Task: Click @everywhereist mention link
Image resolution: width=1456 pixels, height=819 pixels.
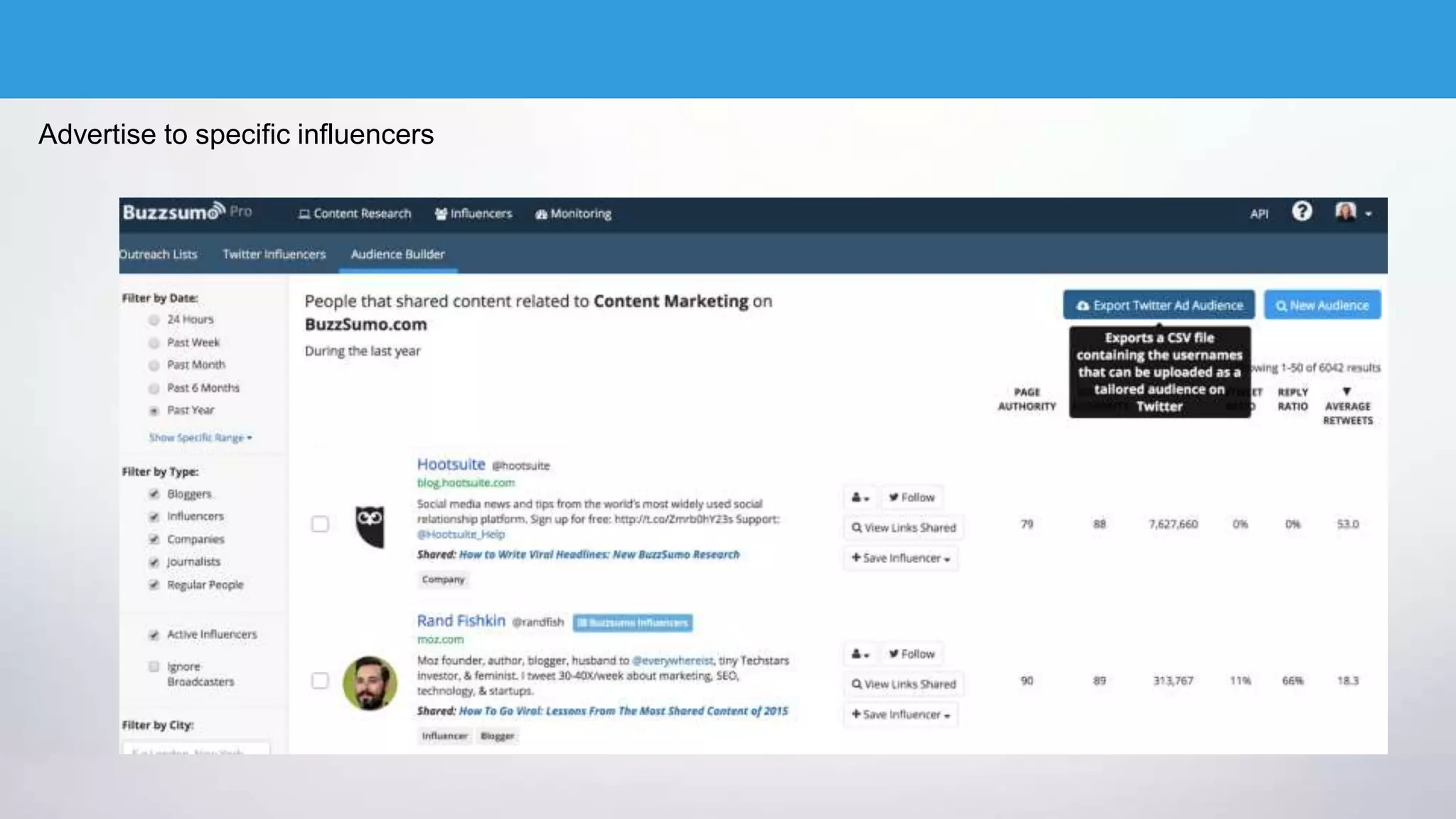Action: pos(673,660)
